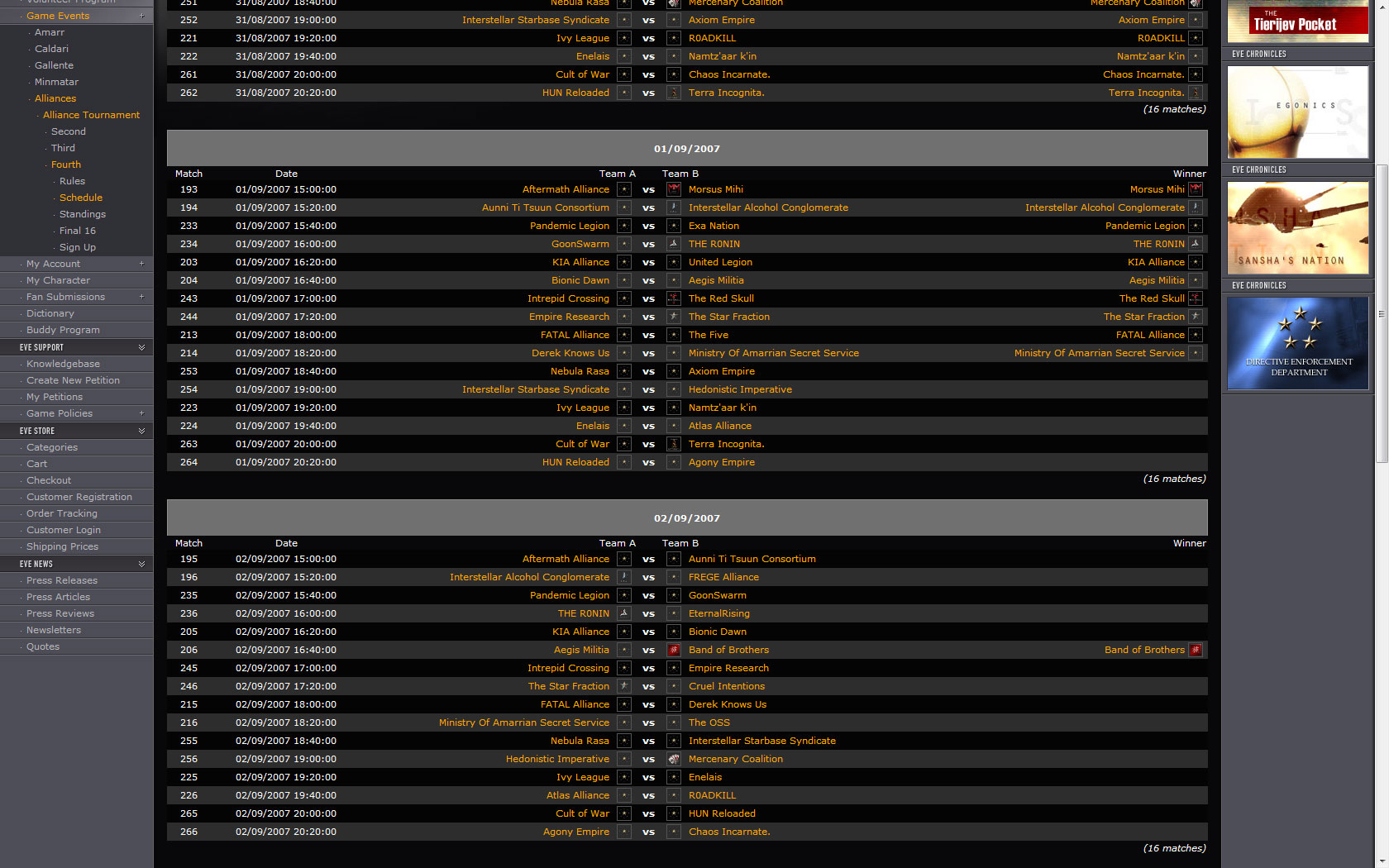Select Schedule in the sidebar
The image size is (1389, 868).
tap(81, 198)
